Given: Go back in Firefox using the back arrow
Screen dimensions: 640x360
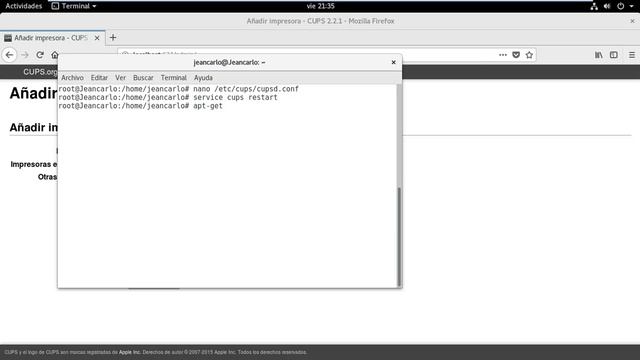Looking at the screenshot, I should pos(9,55).
